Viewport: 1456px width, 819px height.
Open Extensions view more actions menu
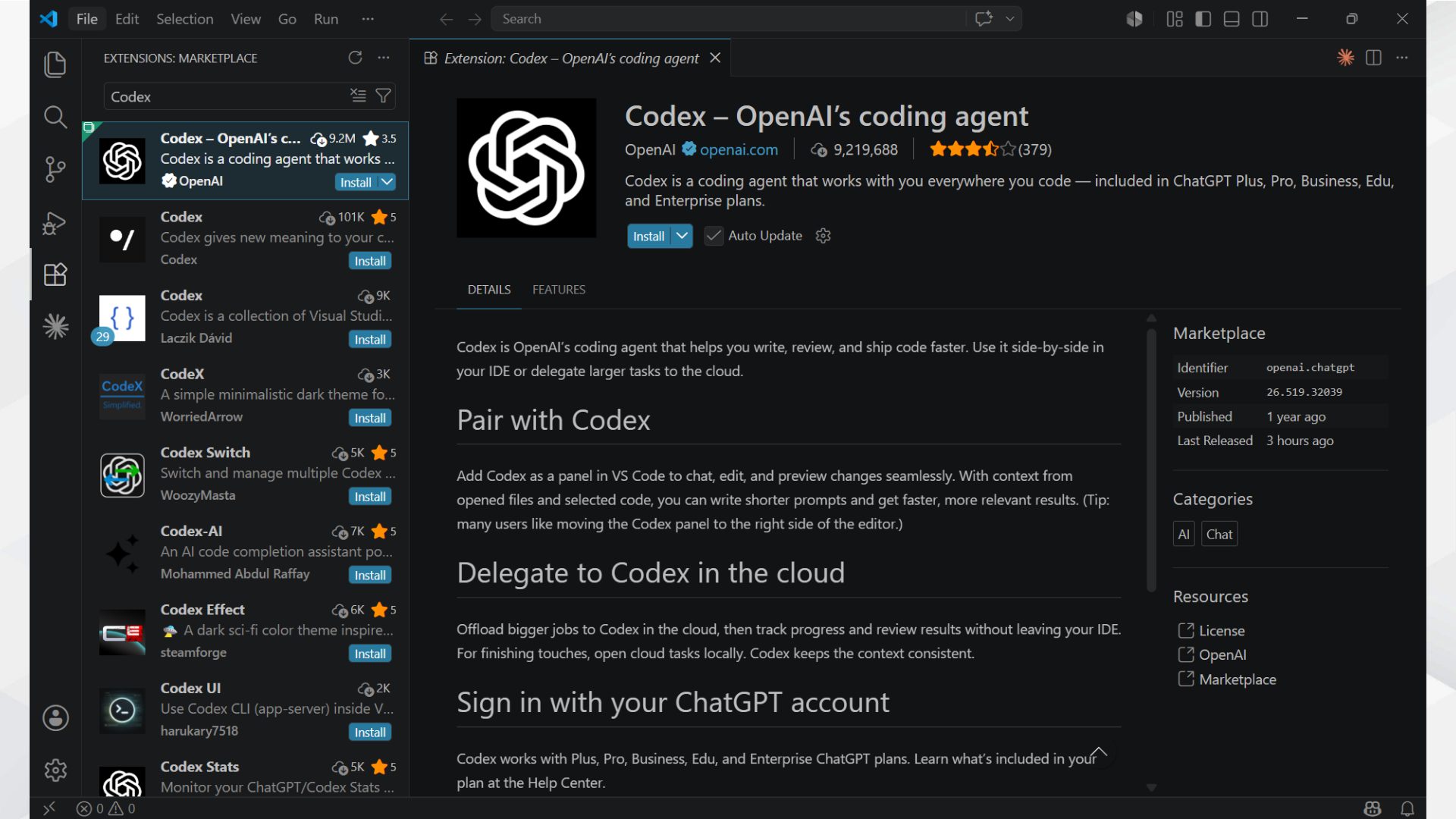[384, 58]
